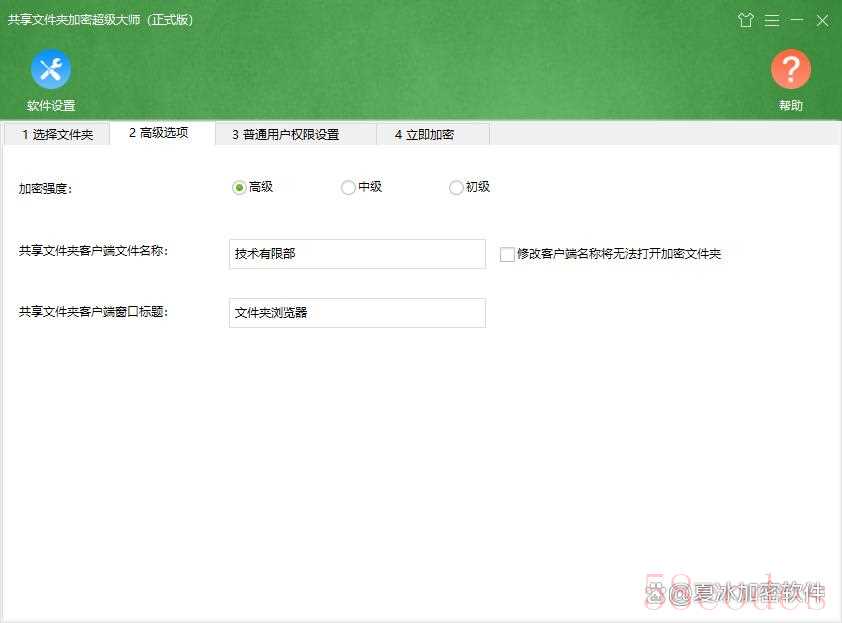Image resolution: width=842 pixels, height=623 pixels.
Task: Open the skin shirt icon in title bar
Action: click(745, 20)
